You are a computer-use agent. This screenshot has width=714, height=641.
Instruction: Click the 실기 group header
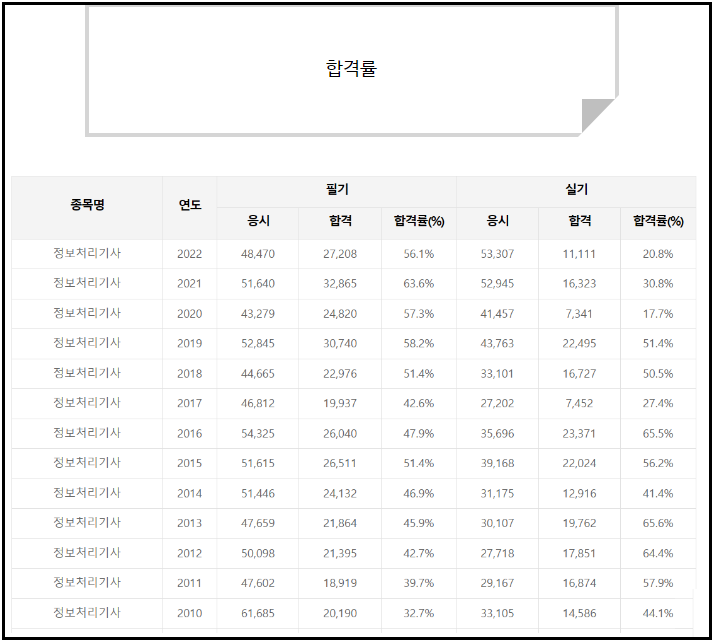tap(576, 189)
